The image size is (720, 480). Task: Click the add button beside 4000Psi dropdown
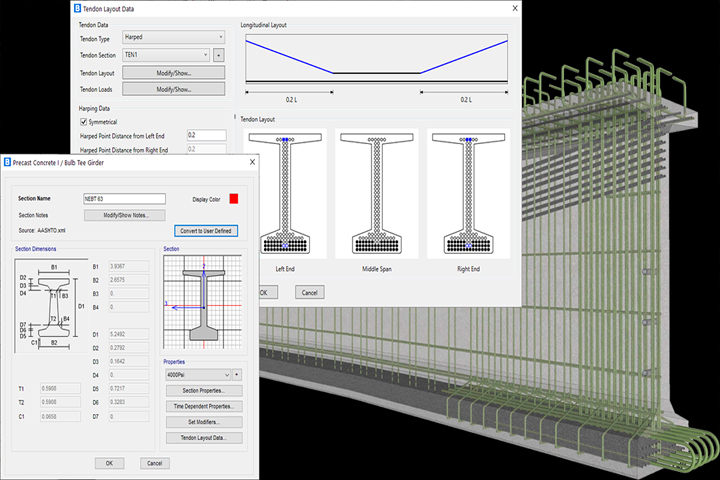click(237, 375)
